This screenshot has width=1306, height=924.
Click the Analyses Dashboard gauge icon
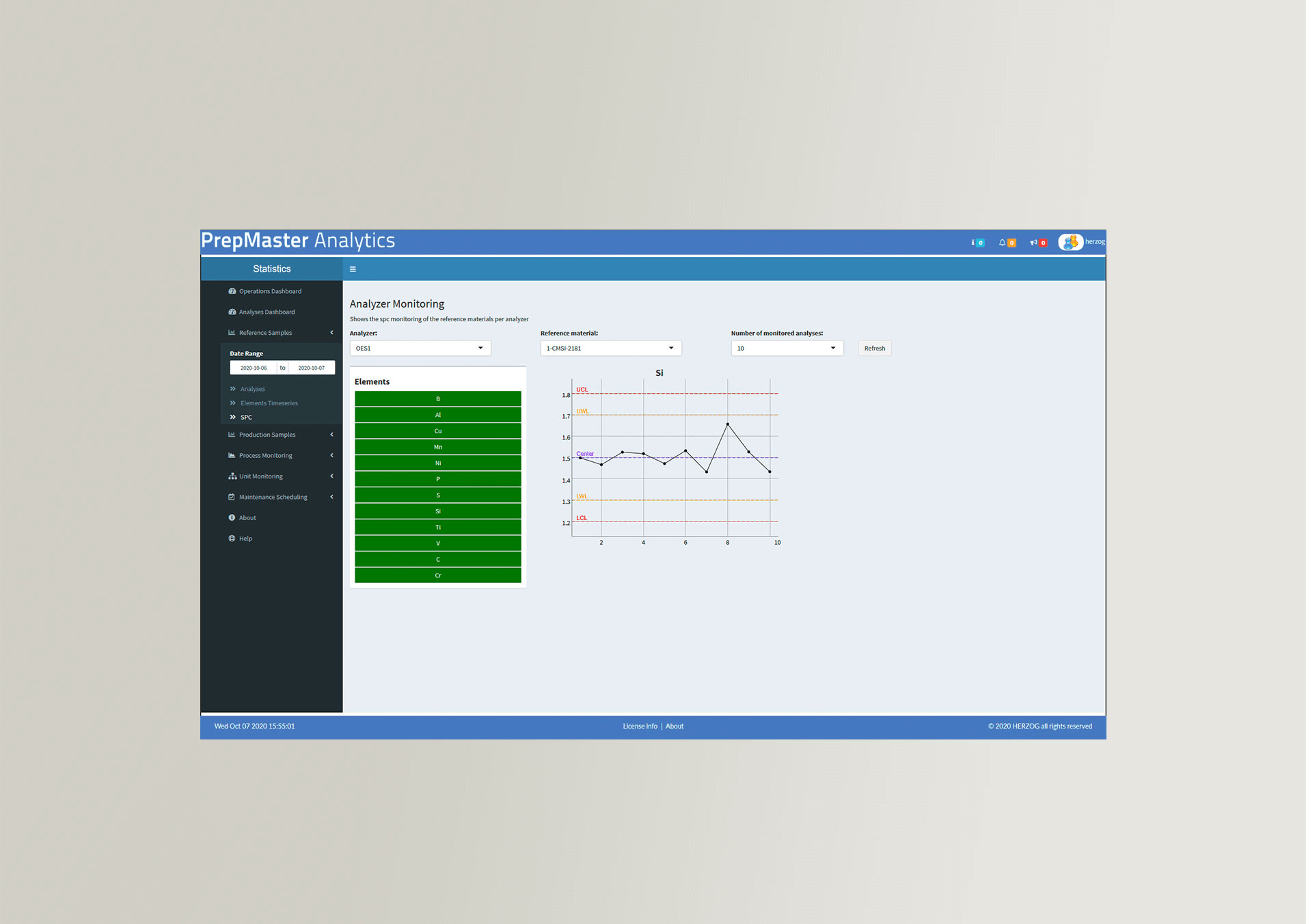[232, 312]
